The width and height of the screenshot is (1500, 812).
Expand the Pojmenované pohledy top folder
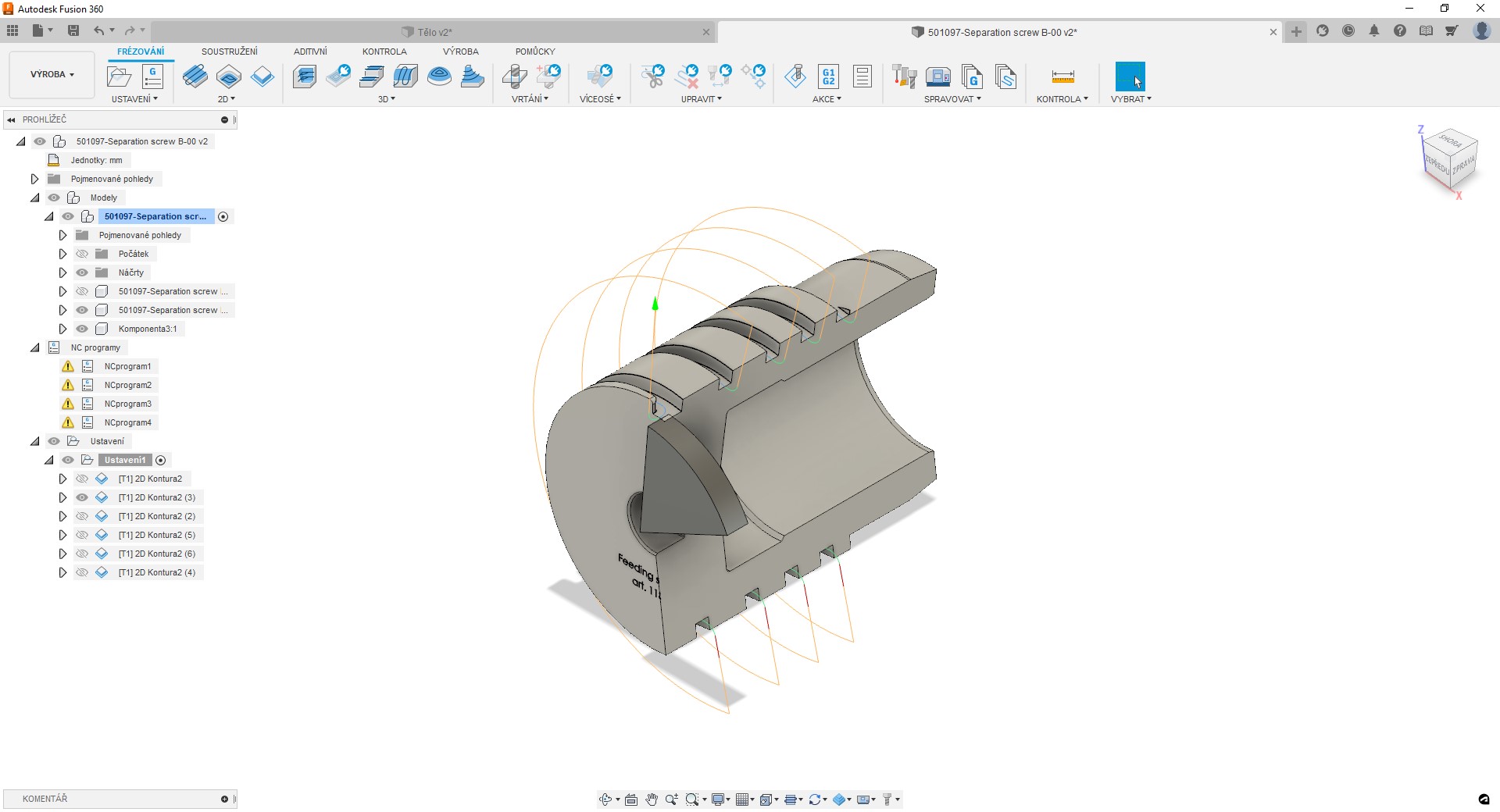pos(34,179)
